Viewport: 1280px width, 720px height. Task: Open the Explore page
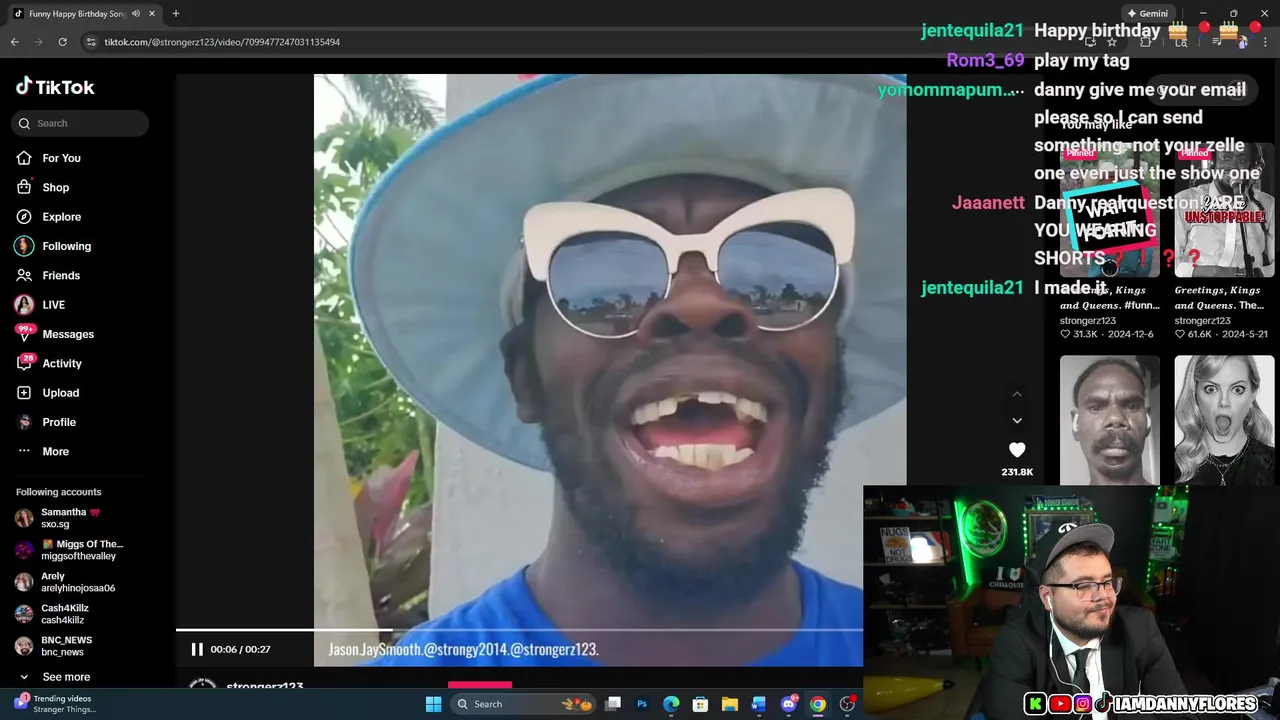click(61, 217)
